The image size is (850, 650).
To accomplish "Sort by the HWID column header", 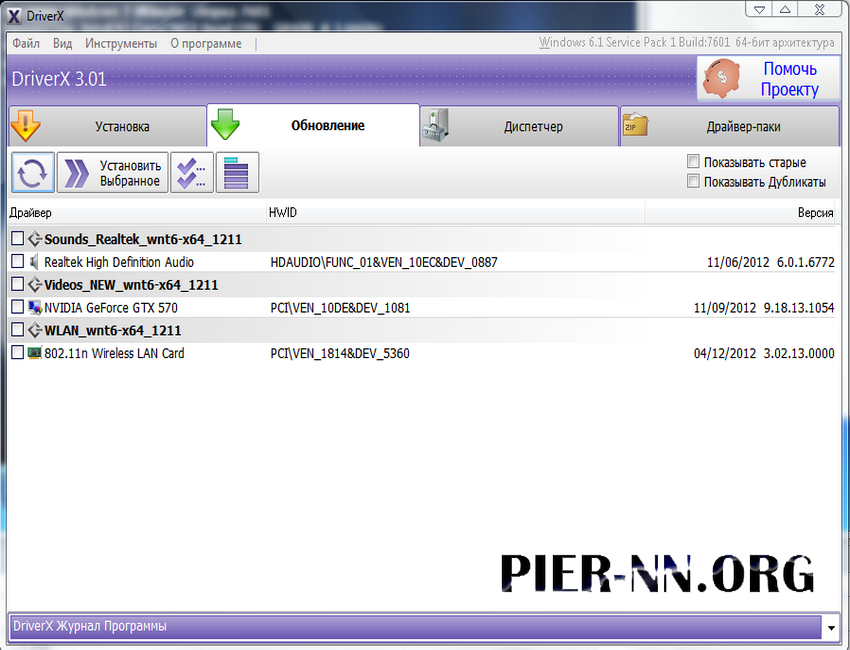I will pos(455,213).
